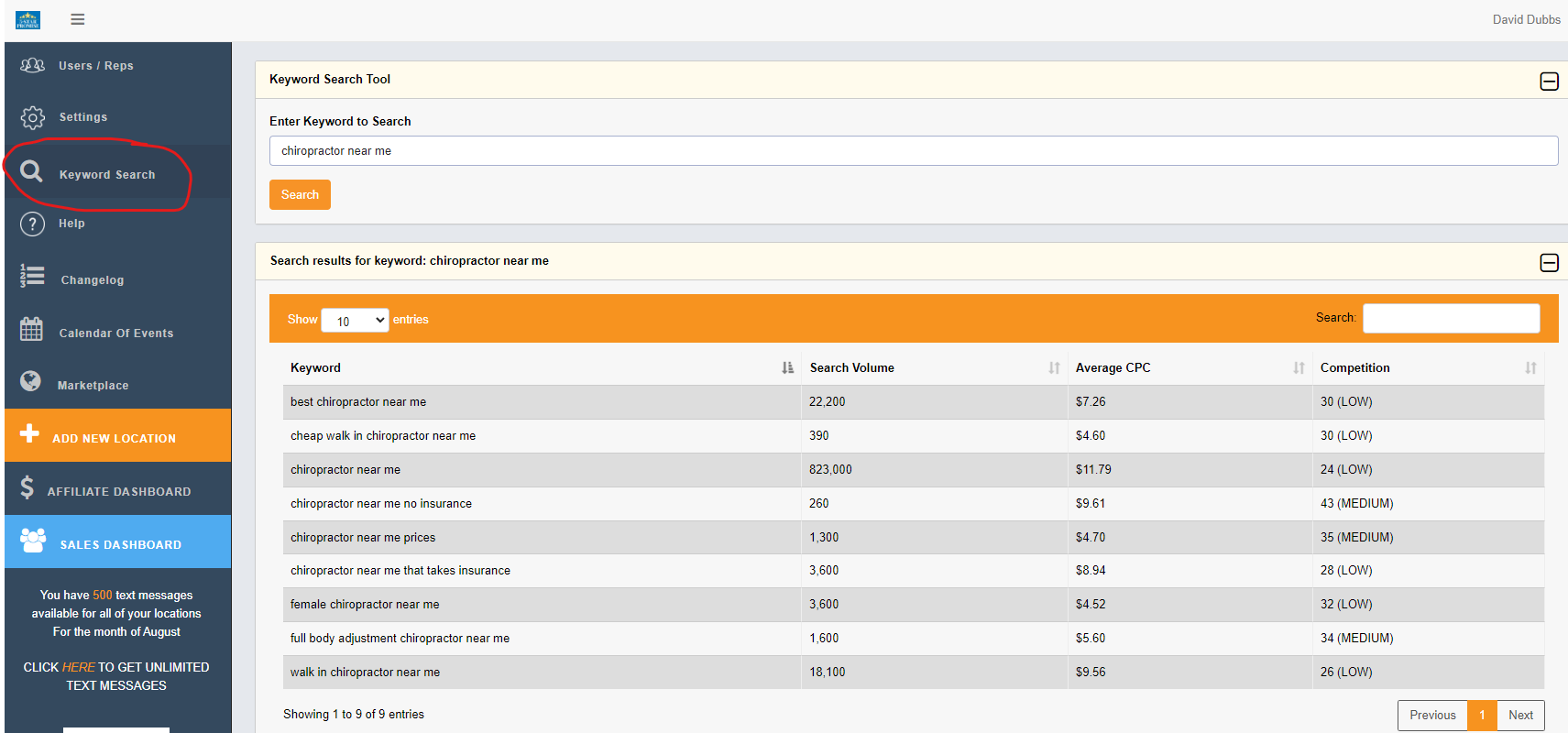The width and height of the screenshot is (1568, 733).
Task: Open Users / Reps sidebar icon
Action: (x=33, y=65)
